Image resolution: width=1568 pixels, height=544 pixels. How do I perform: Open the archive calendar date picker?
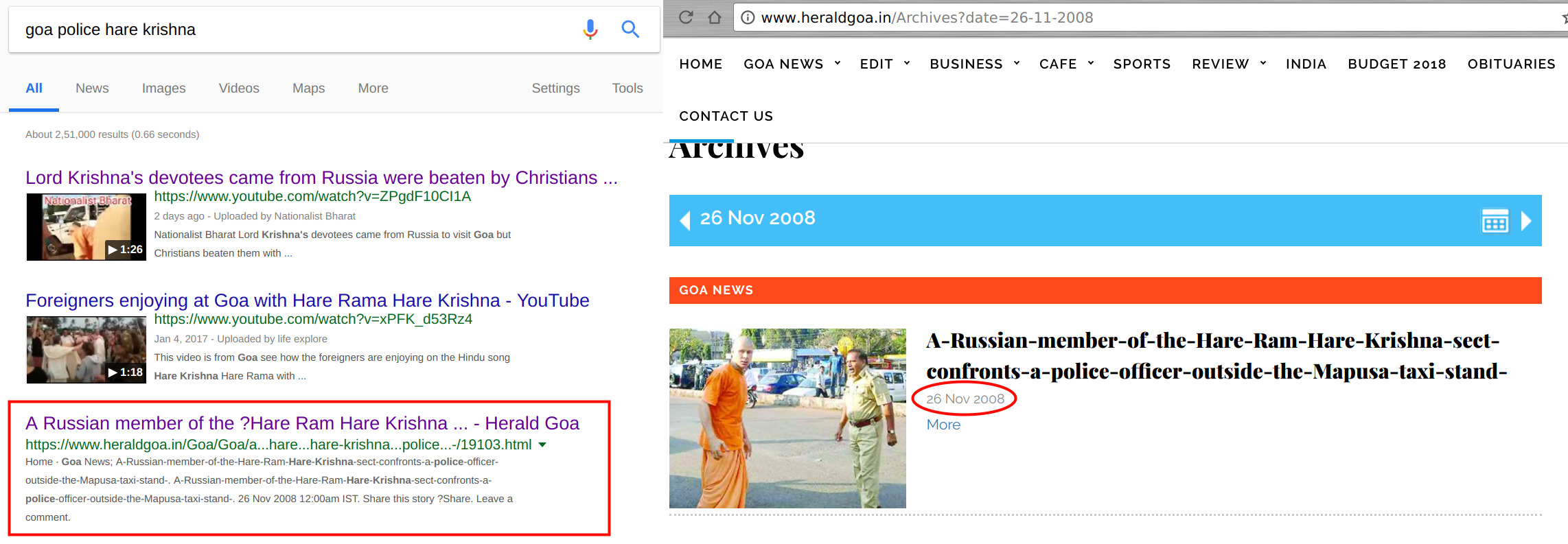tap(1495, 220)
